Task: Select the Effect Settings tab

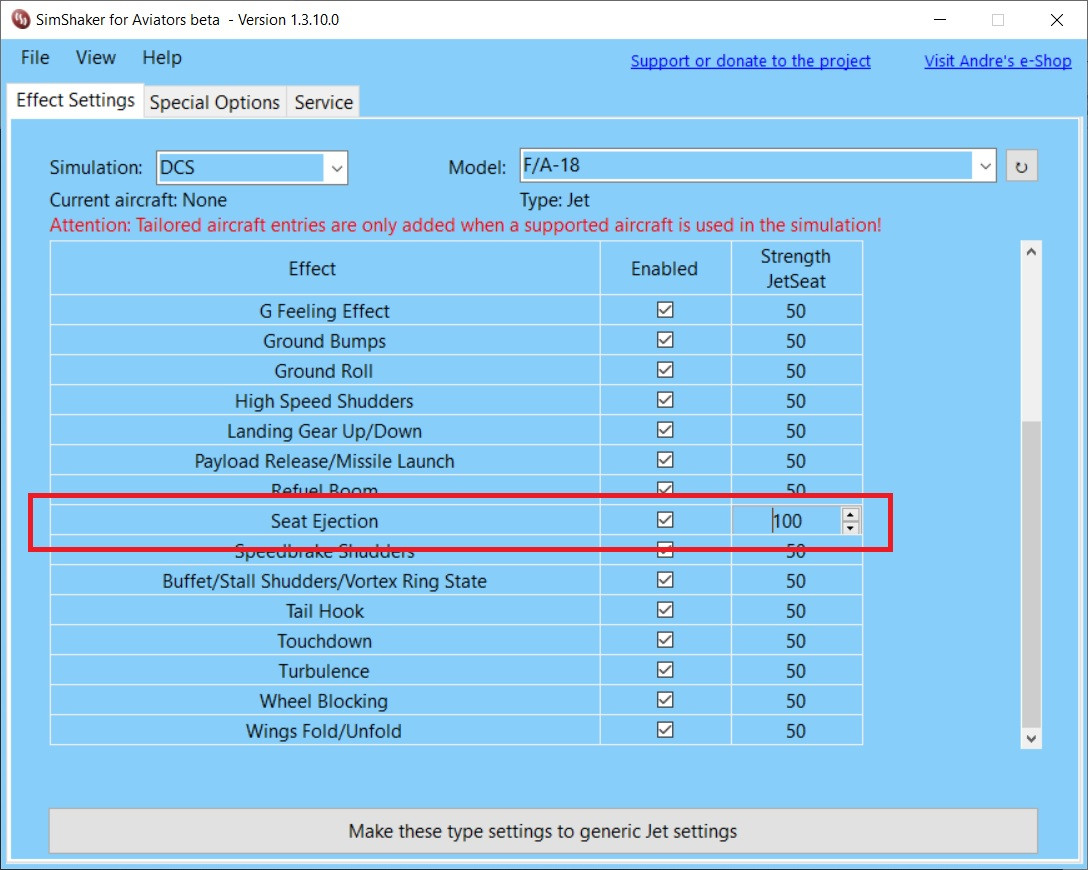Action: click(76, 101)
